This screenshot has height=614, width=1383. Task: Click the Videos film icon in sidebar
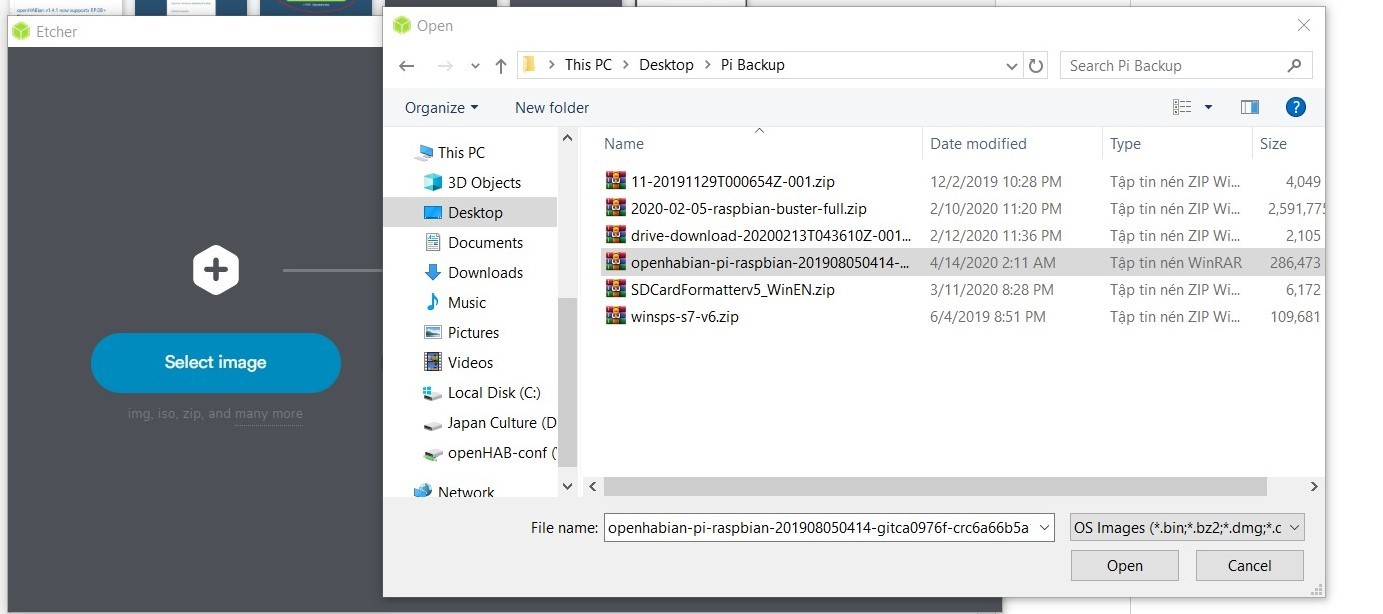pos(433,362)
